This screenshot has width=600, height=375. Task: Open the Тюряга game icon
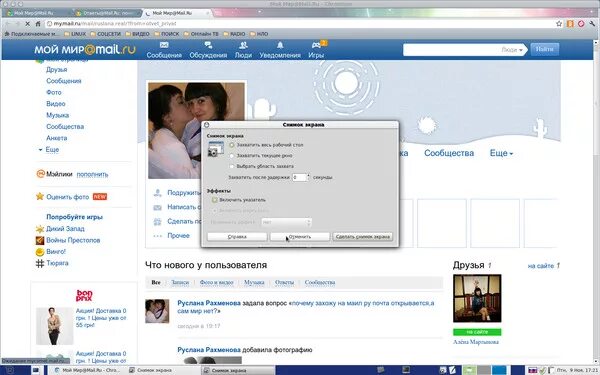pyautogui.click(x=40, y=263)
